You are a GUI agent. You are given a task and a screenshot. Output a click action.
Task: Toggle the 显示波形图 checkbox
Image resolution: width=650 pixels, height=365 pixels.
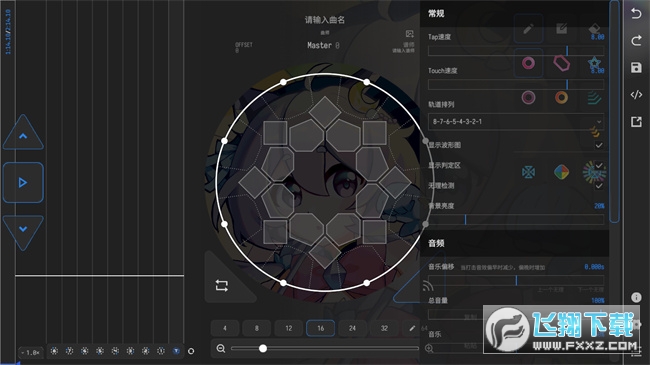599,145
